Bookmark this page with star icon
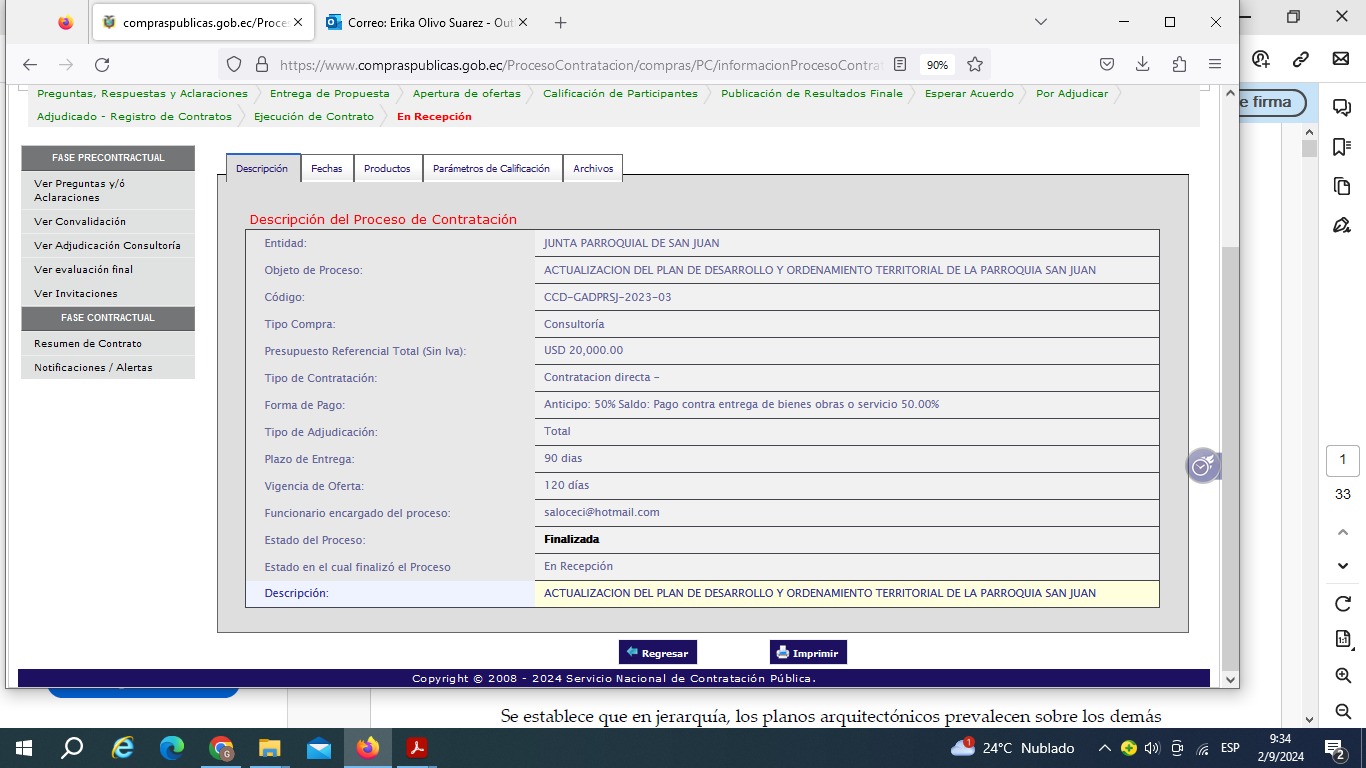The width and height of the screenshot is (1366, 768). (975, 65)
